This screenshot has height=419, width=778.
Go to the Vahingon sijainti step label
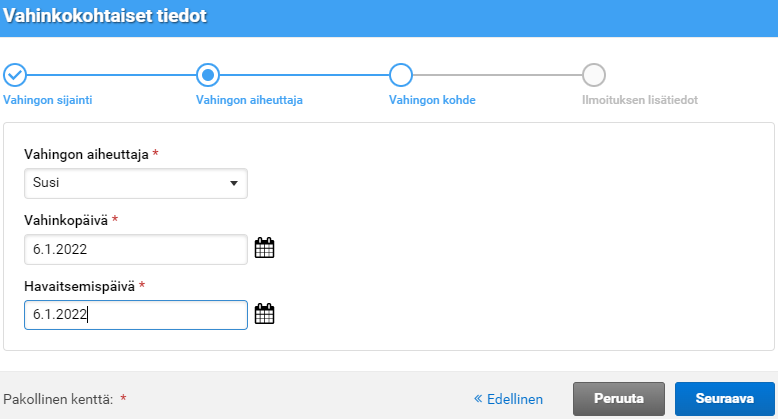54,100
